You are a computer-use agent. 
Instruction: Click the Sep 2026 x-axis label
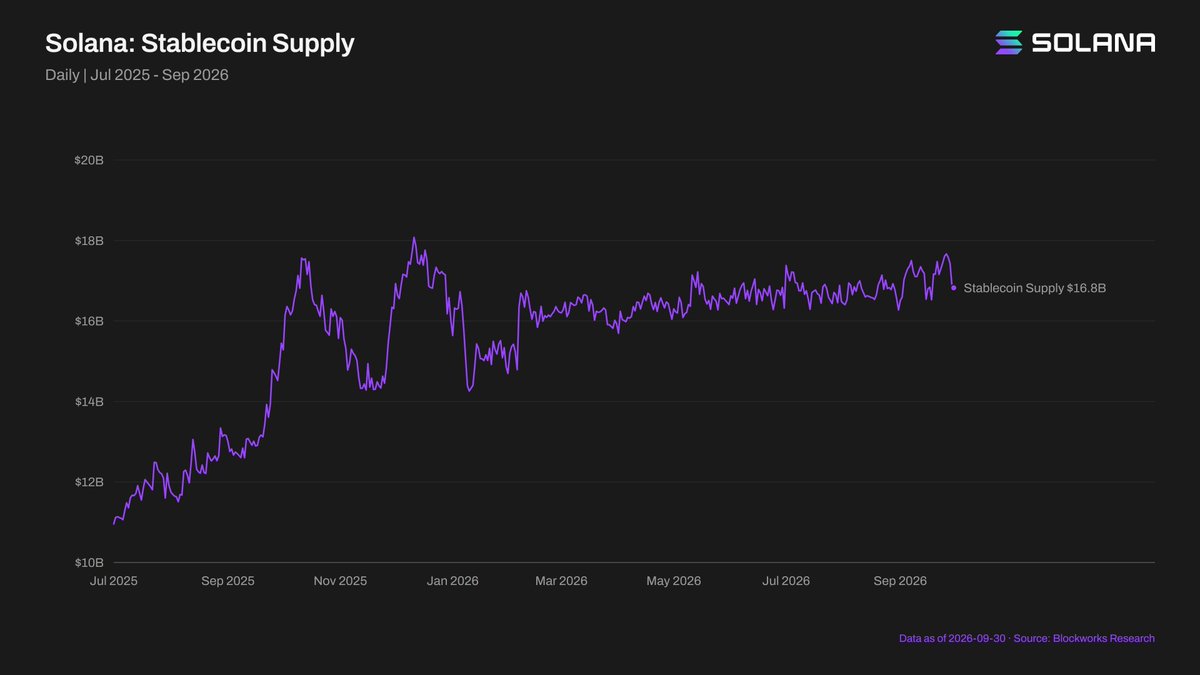[899, 581]
